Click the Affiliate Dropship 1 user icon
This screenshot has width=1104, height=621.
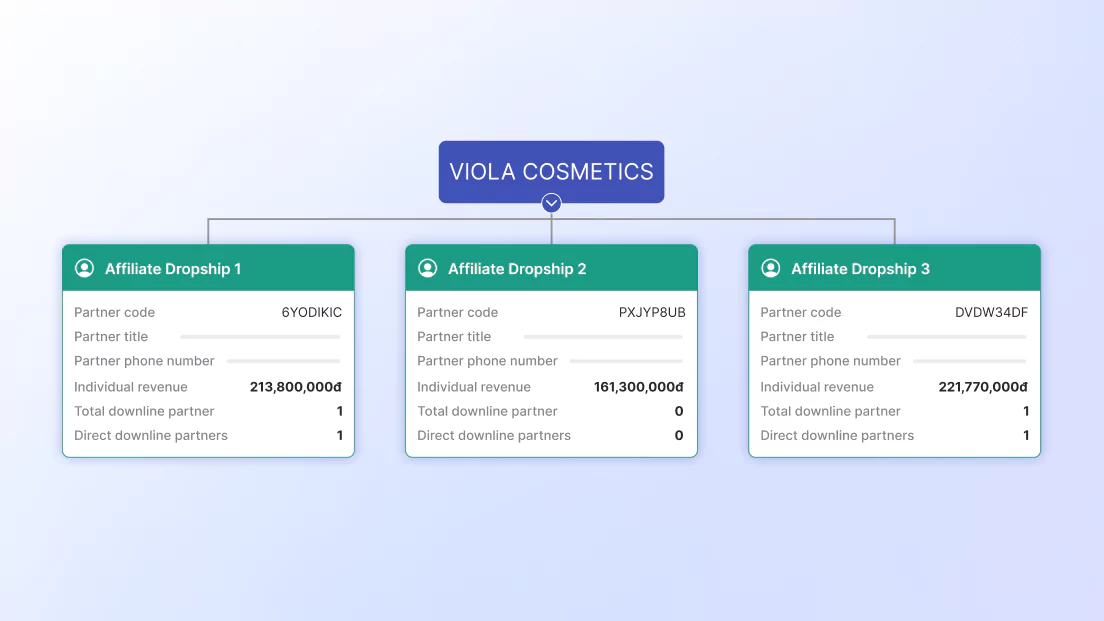click(x=84, y=268)
